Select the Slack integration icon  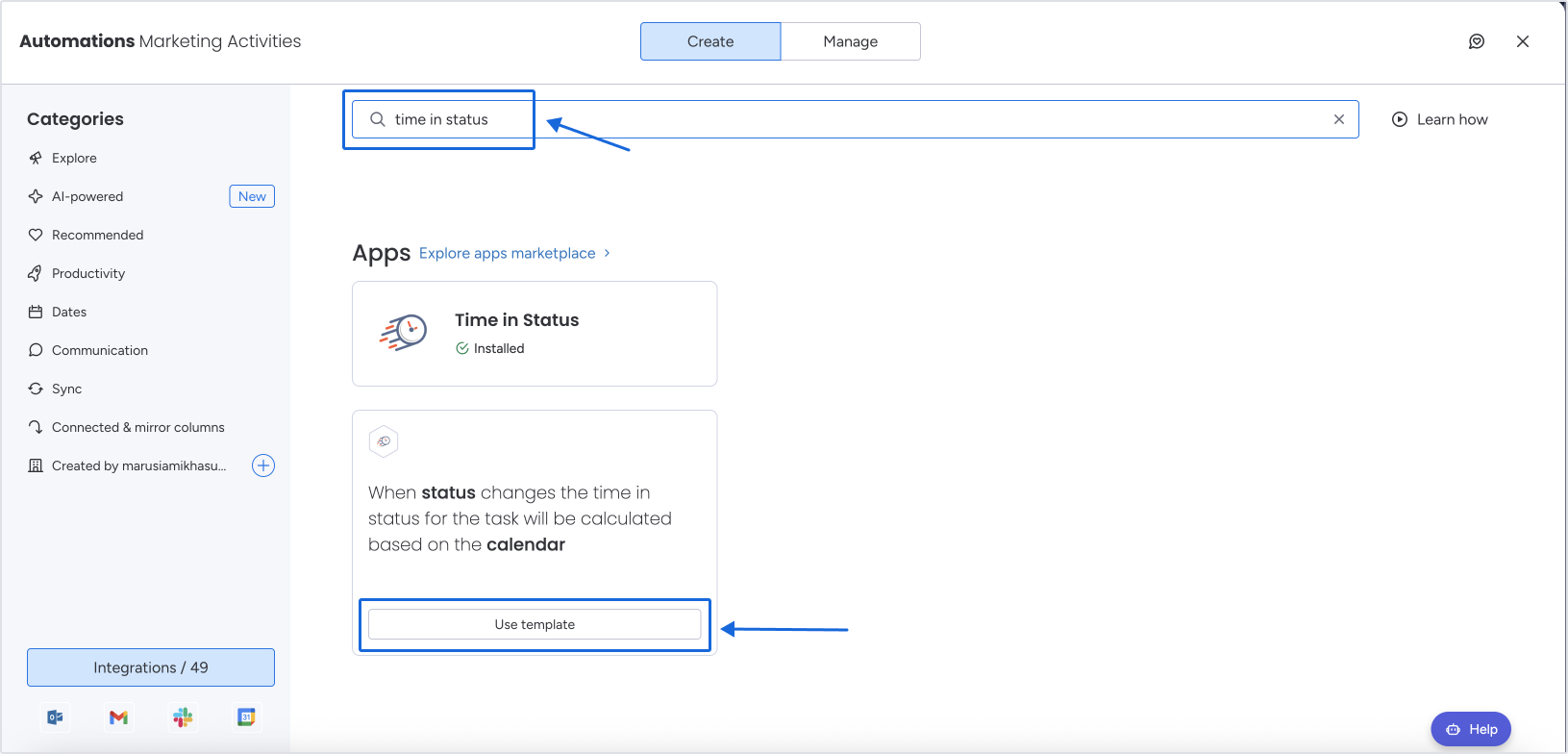[x=183, y=717]
